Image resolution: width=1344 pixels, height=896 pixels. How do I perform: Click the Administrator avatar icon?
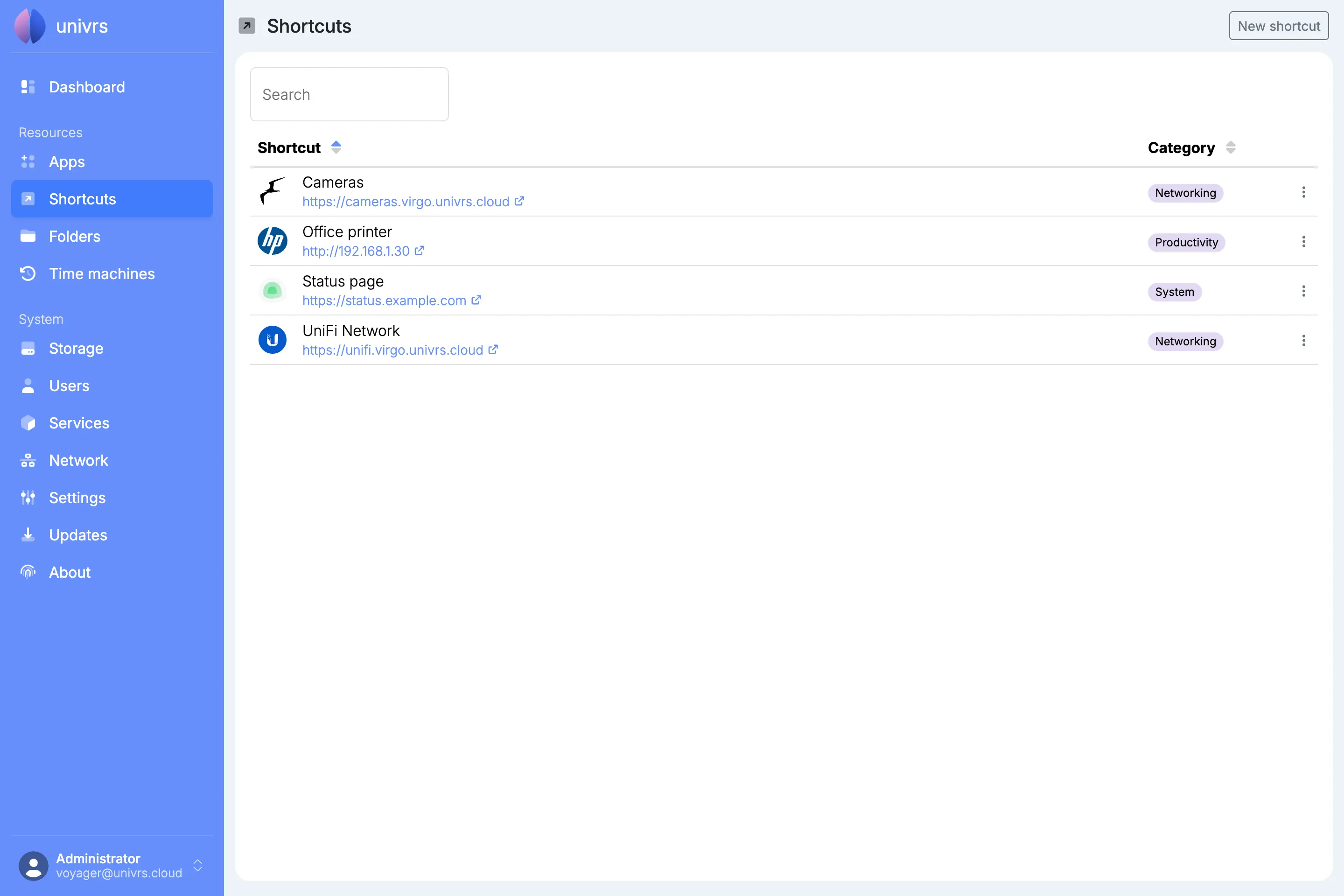[34, 866]
